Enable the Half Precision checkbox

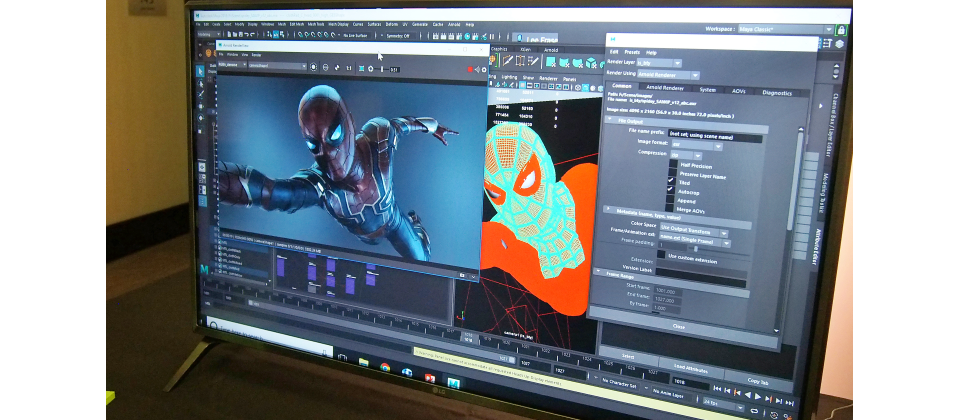673,164
